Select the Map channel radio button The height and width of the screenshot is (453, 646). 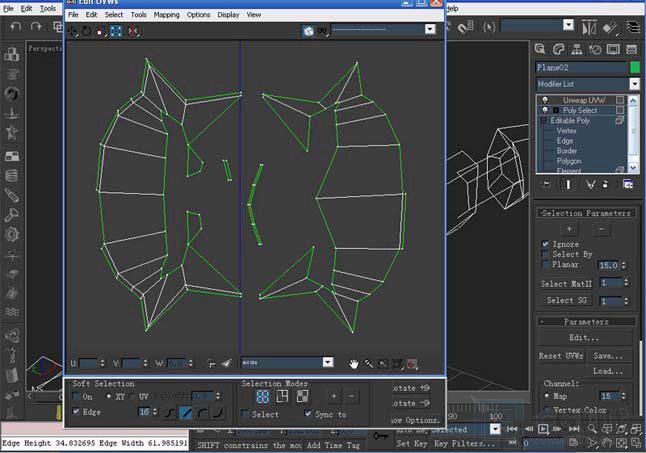(x=547, y=396)
